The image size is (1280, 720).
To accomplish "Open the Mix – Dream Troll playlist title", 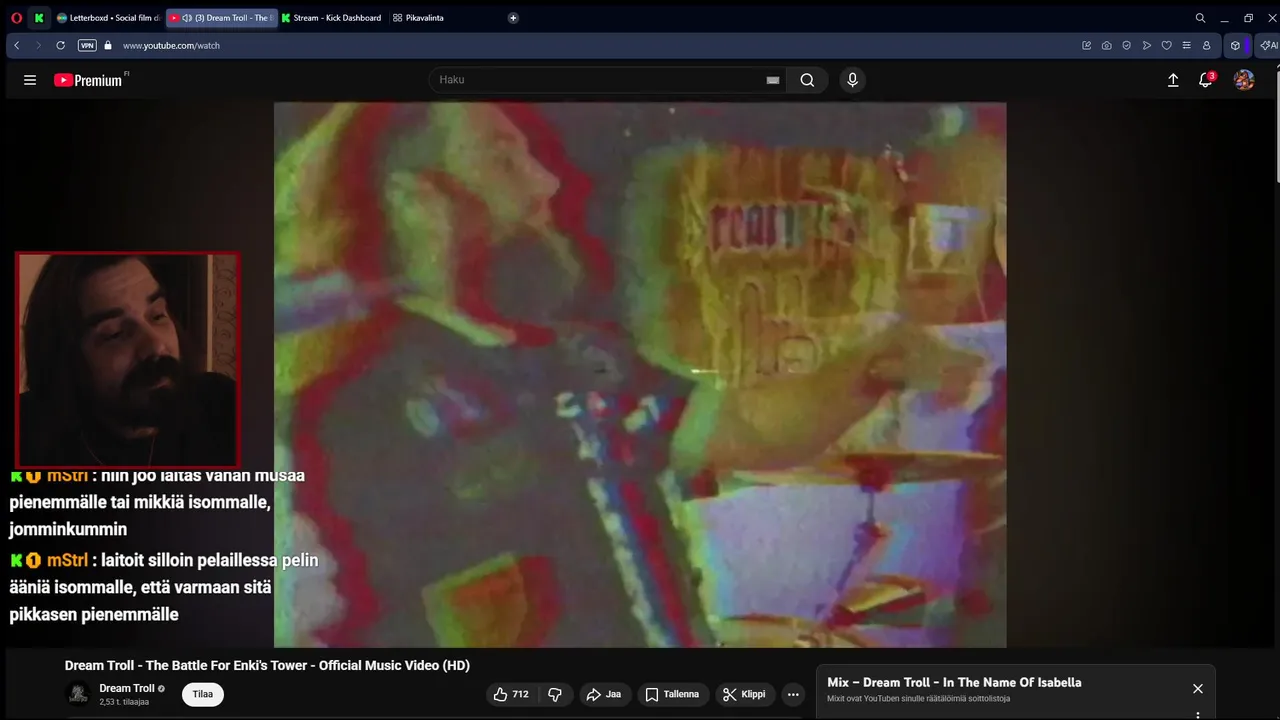I will coord(954,682).
